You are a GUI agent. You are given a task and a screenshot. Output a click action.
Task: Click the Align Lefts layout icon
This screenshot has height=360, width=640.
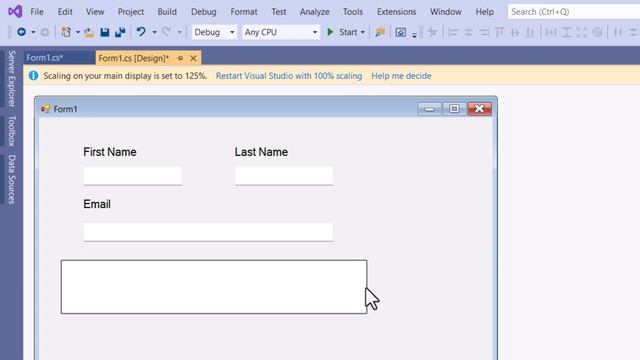(453, 32)
